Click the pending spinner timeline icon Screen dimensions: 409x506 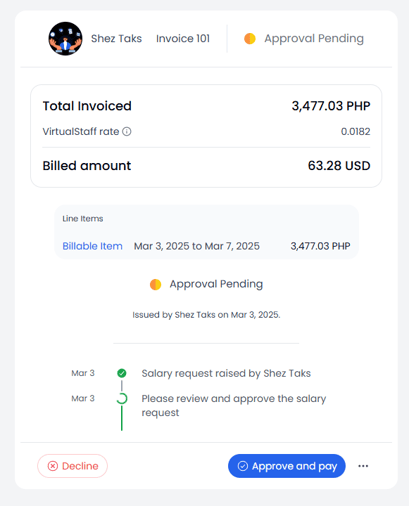click(x=122, y=398)
